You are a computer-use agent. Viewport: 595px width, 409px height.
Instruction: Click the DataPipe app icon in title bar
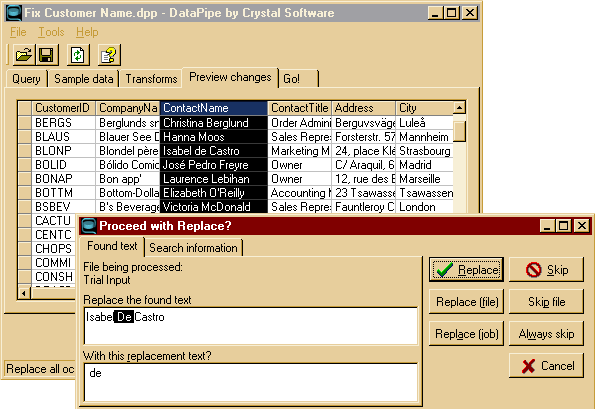tap(14, 13)
